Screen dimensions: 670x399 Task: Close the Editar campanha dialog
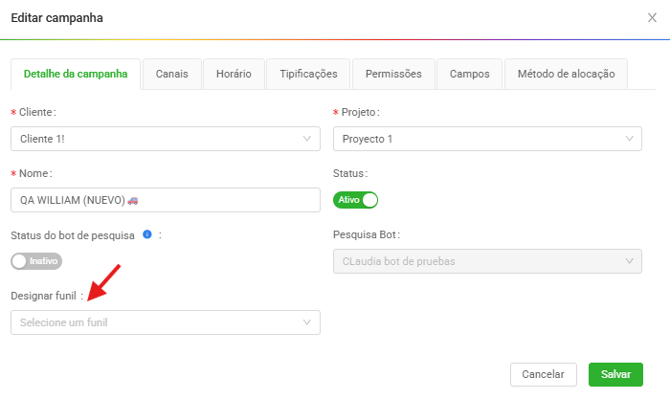[652, 18]
